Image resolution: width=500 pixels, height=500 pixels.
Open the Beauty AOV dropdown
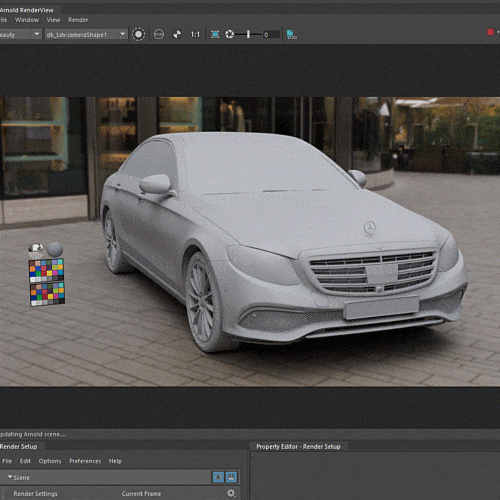pos(20,35)
